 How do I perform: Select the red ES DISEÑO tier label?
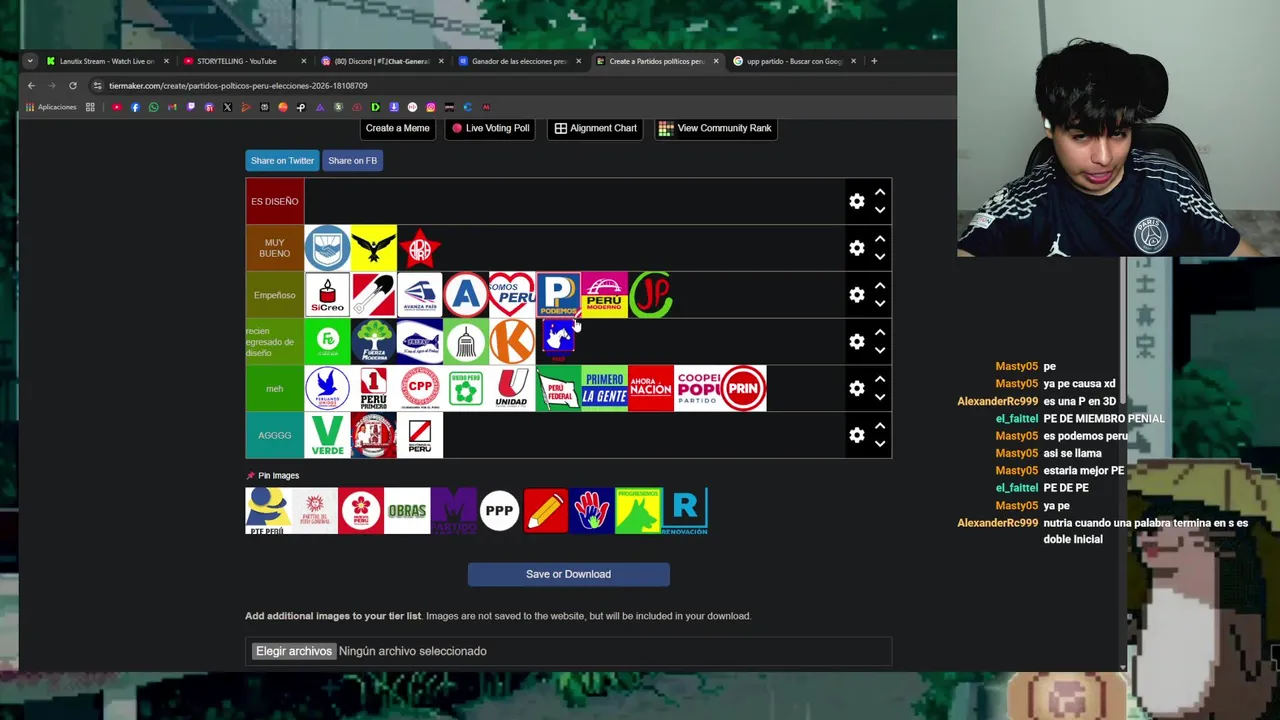[x=274, y=201]
